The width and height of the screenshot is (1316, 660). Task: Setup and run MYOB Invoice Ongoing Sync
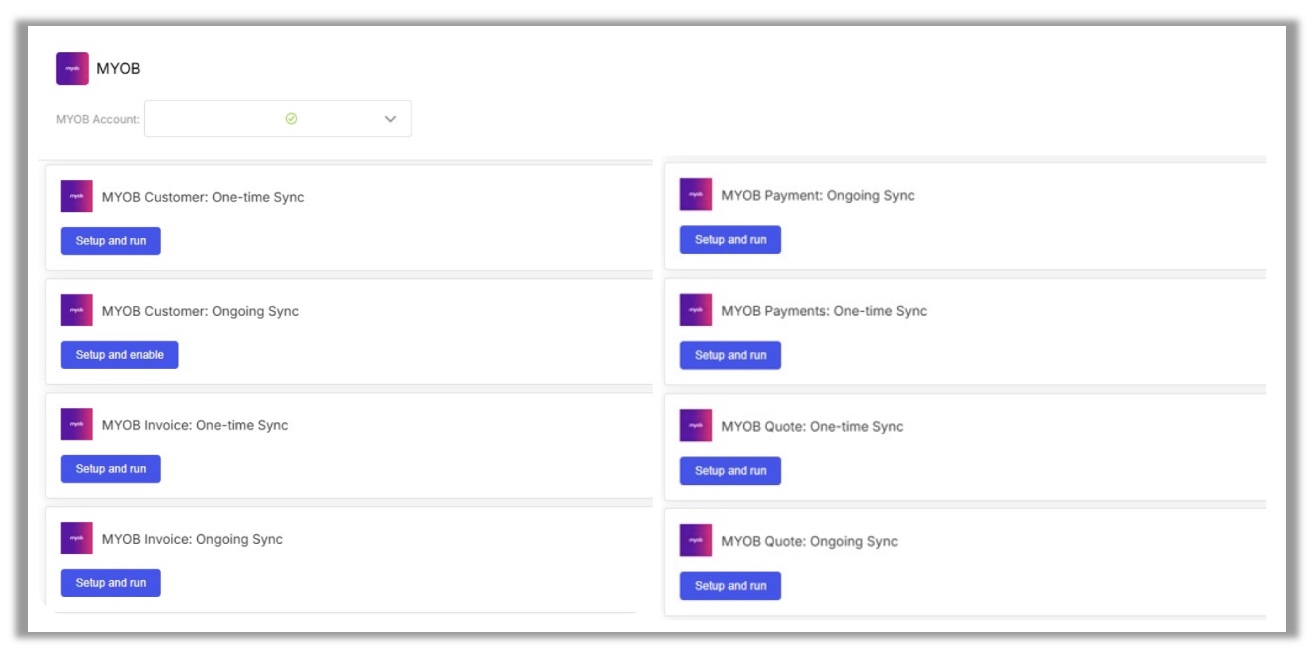[111, 583]
